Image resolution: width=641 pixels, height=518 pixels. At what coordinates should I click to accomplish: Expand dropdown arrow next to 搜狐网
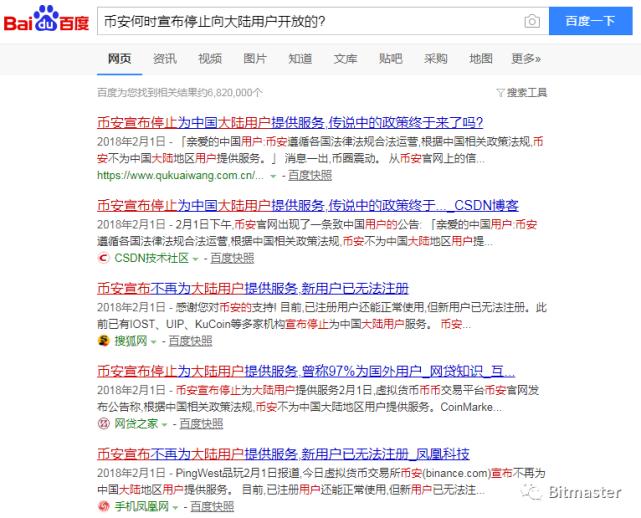pyautogui.click(x=154, y=342)
